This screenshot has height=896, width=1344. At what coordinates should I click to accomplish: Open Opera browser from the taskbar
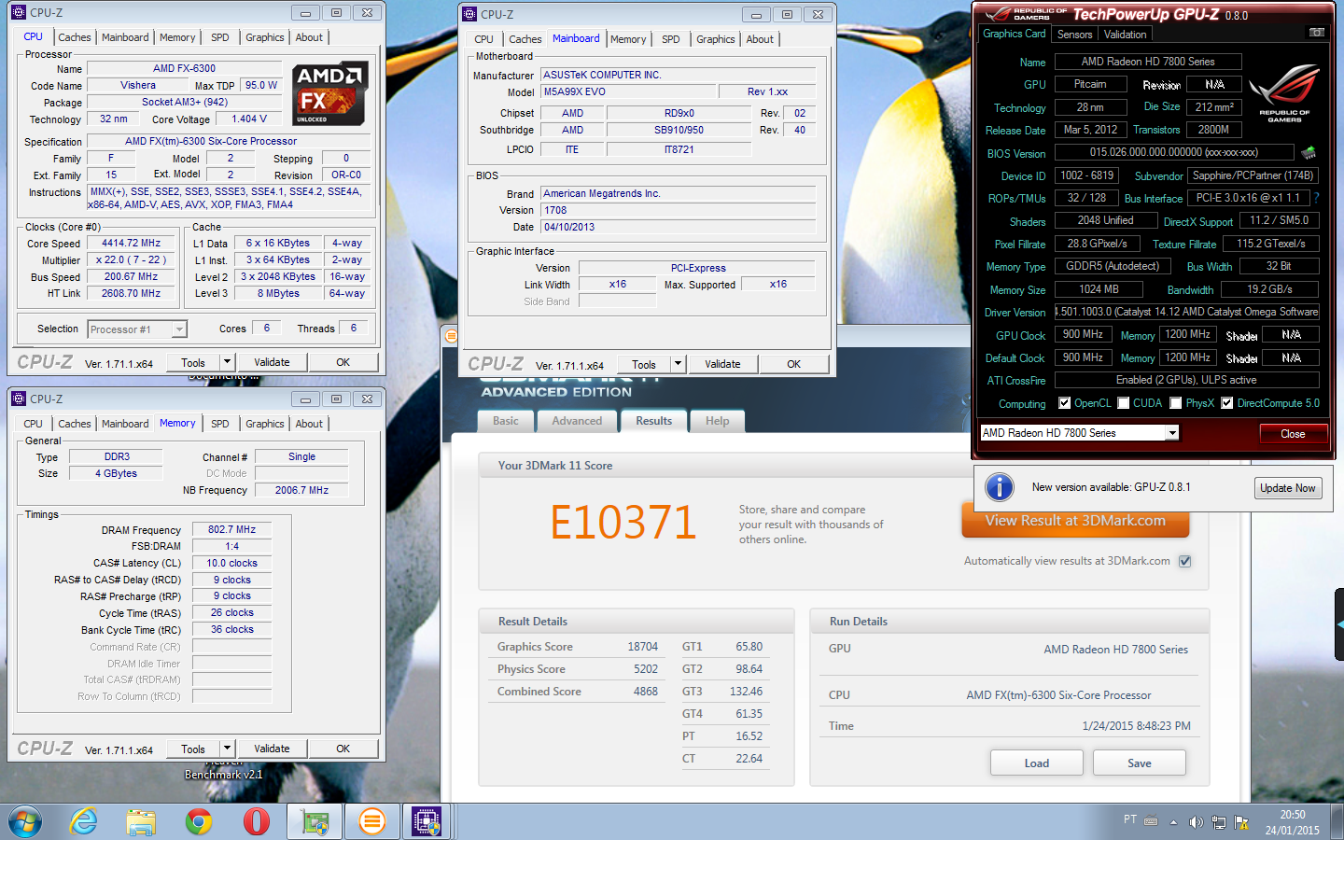256,821
